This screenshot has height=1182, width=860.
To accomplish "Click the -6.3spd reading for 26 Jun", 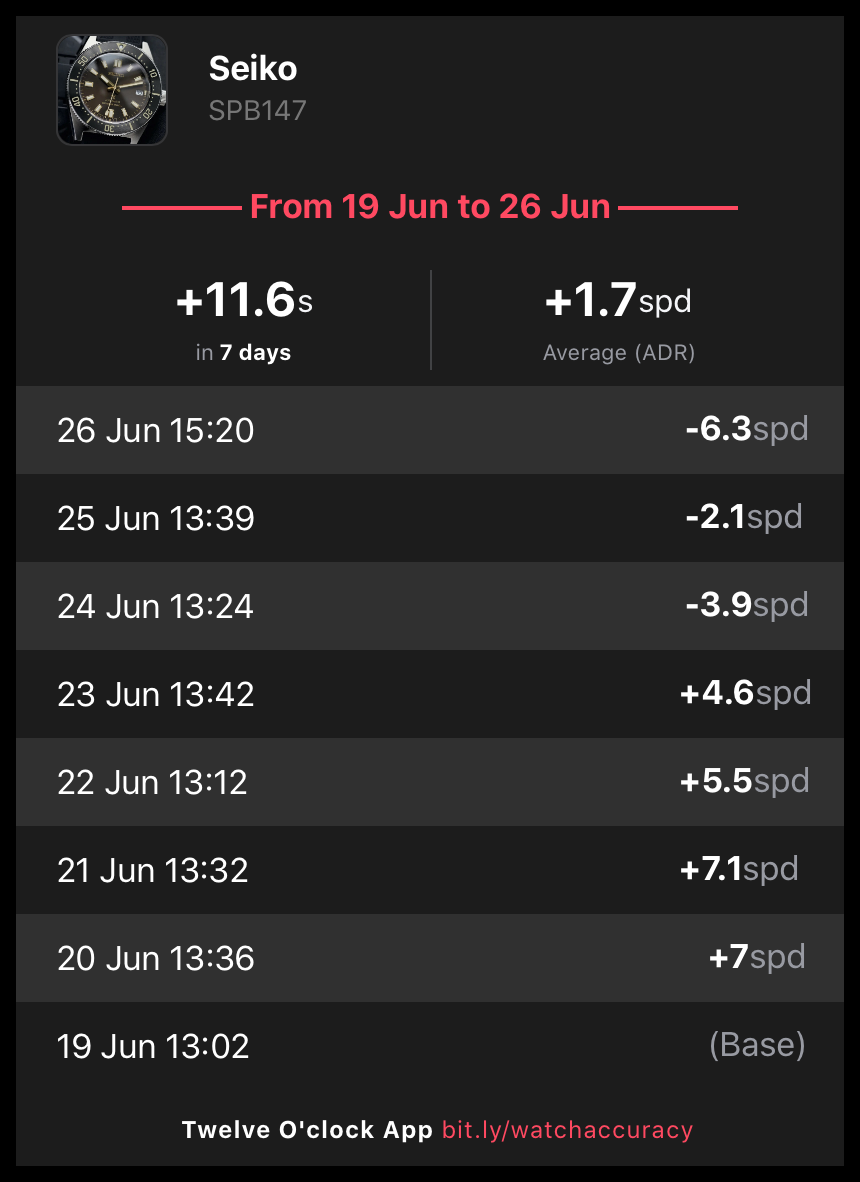I will [746, 429].
